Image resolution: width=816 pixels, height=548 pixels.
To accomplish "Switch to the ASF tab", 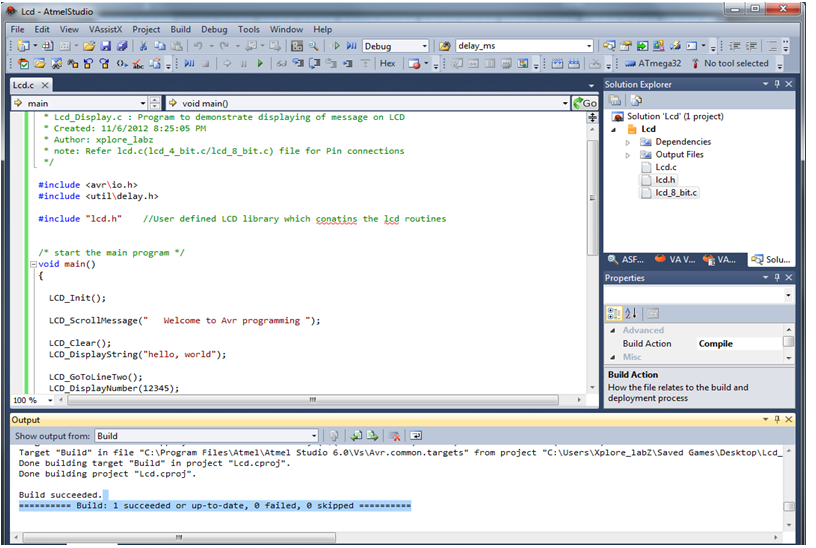I will [x=627, y=259].
